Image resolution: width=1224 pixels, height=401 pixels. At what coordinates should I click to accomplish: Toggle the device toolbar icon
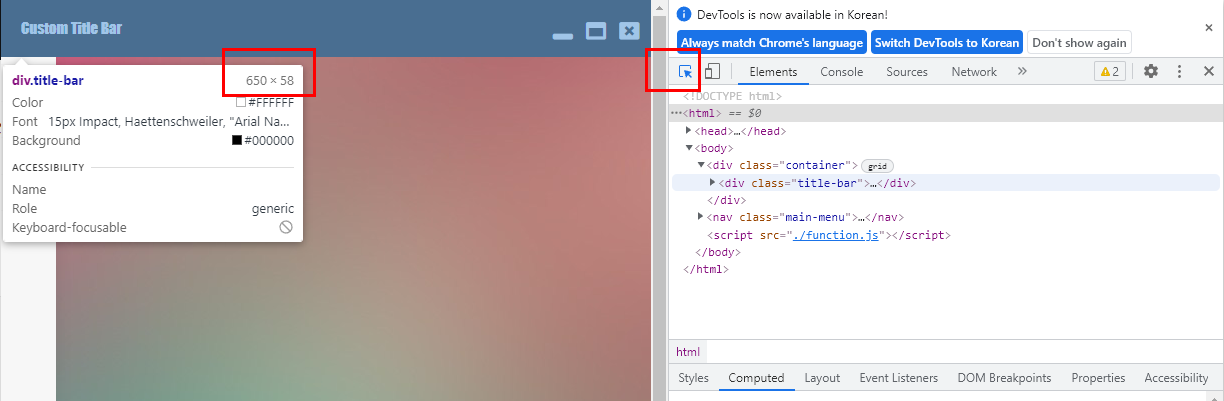coord(712,72)
